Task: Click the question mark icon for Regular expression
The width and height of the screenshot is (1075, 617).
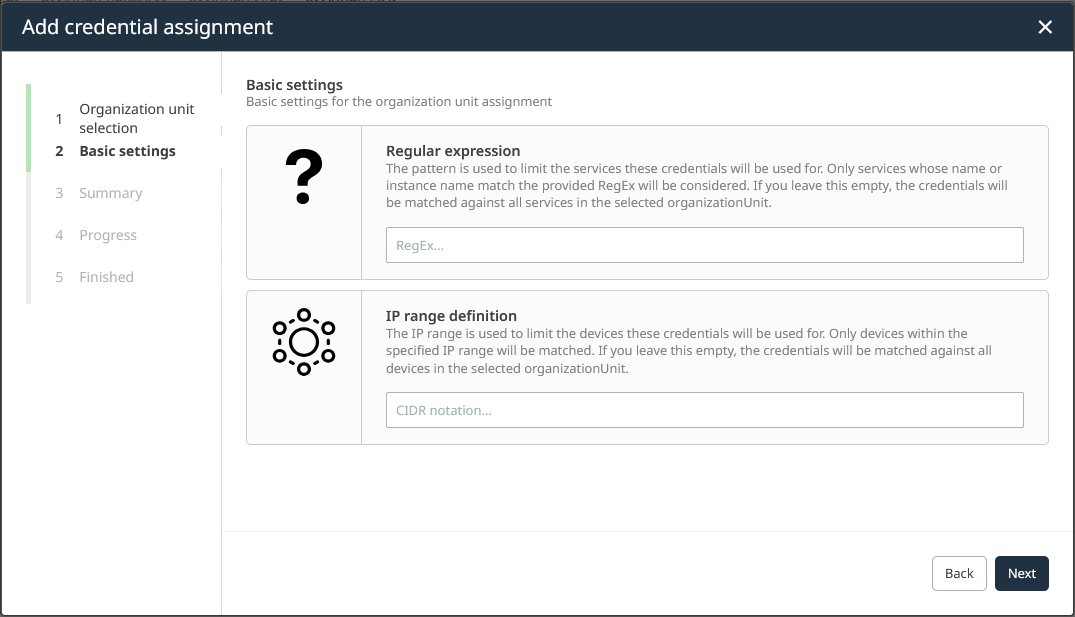Action: (x=303, y=178)
